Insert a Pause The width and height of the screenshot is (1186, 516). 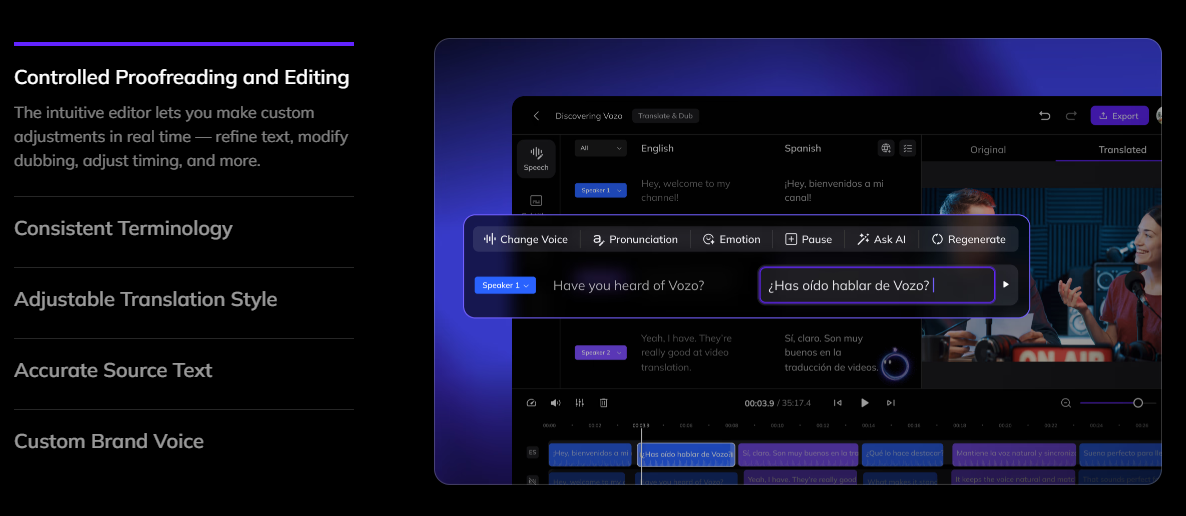(809, 239)
